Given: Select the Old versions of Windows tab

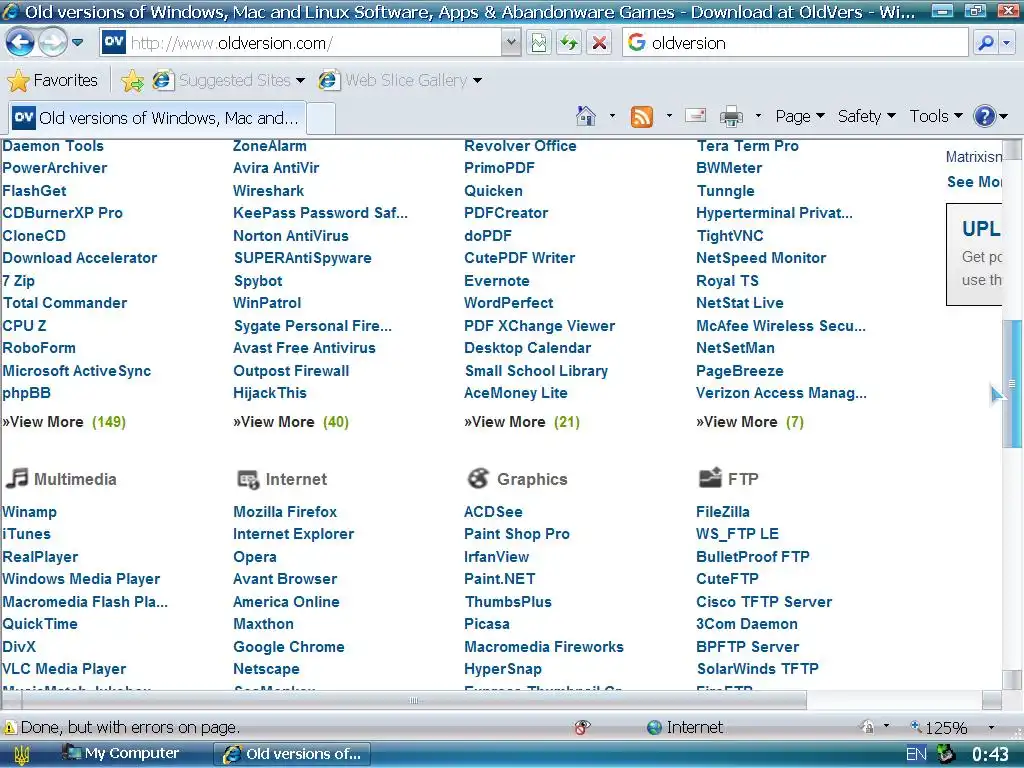Looking at the screenshot, I should coord(157,118).
